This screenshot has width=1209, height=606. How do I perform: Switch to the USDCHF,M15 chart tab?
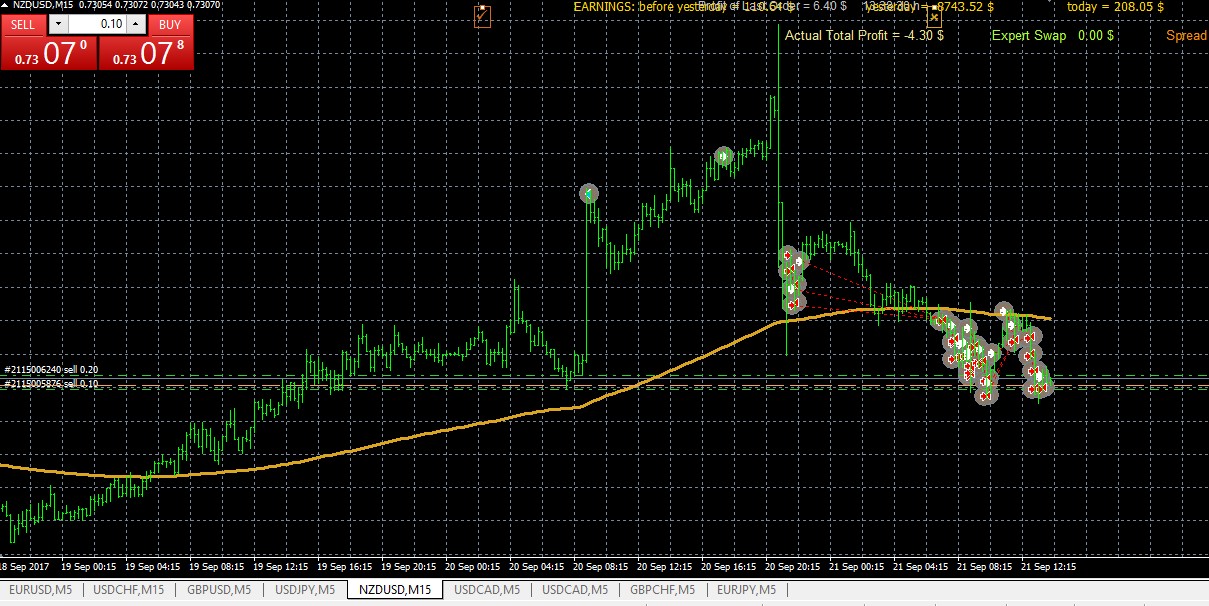(x=129, y=590)
